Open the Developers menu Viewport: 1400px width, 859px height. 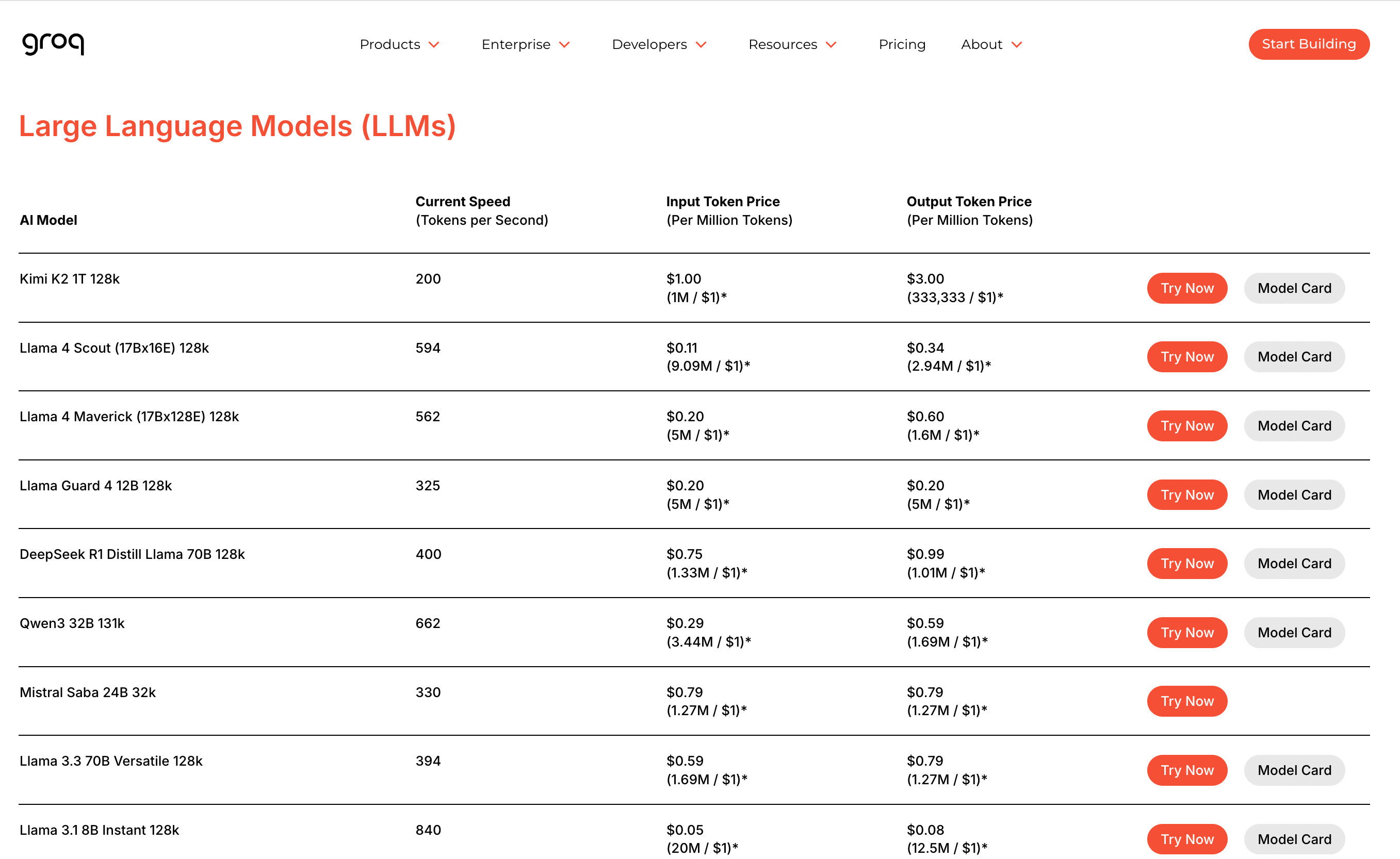649,44
